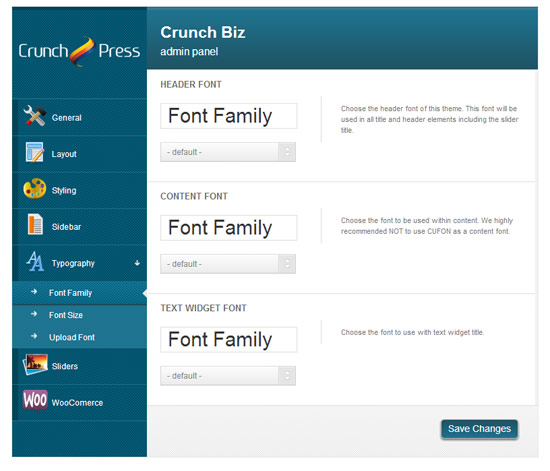Select the Styling paint palette icon
The image size is (550, 471).
click(34, 189)
